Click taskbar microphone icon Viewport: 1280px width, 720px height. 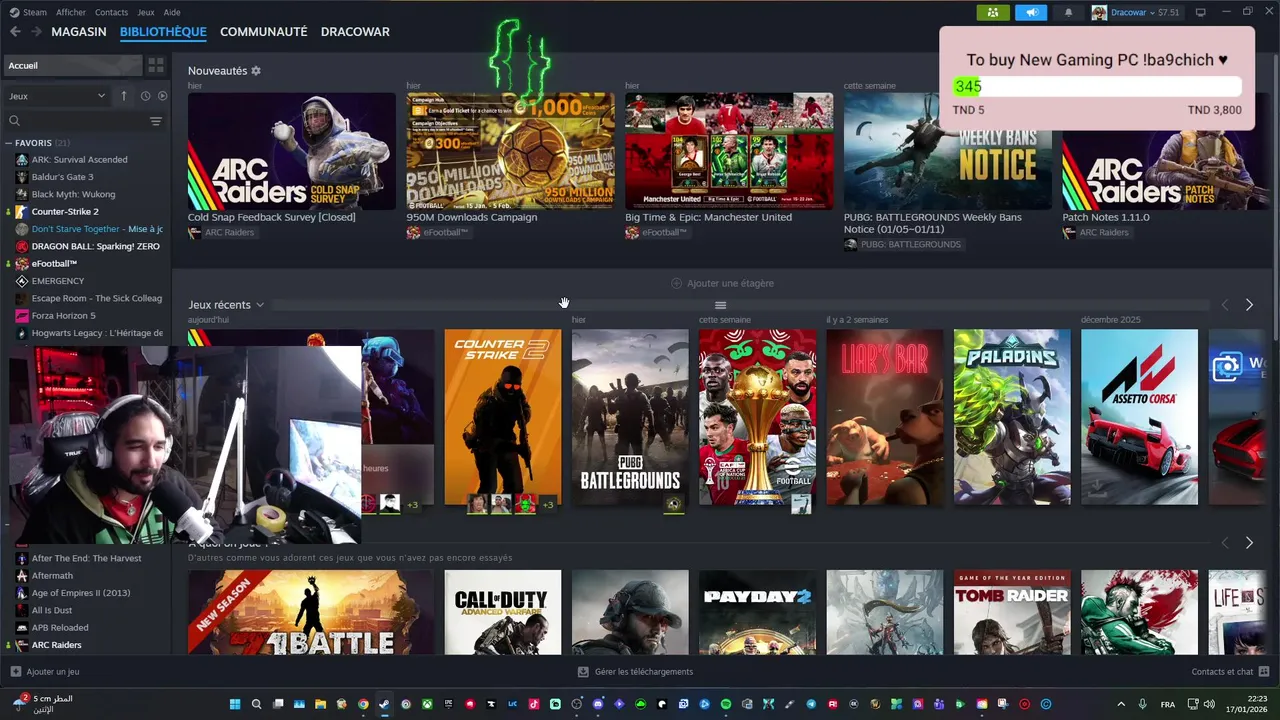pos(1141,704)
